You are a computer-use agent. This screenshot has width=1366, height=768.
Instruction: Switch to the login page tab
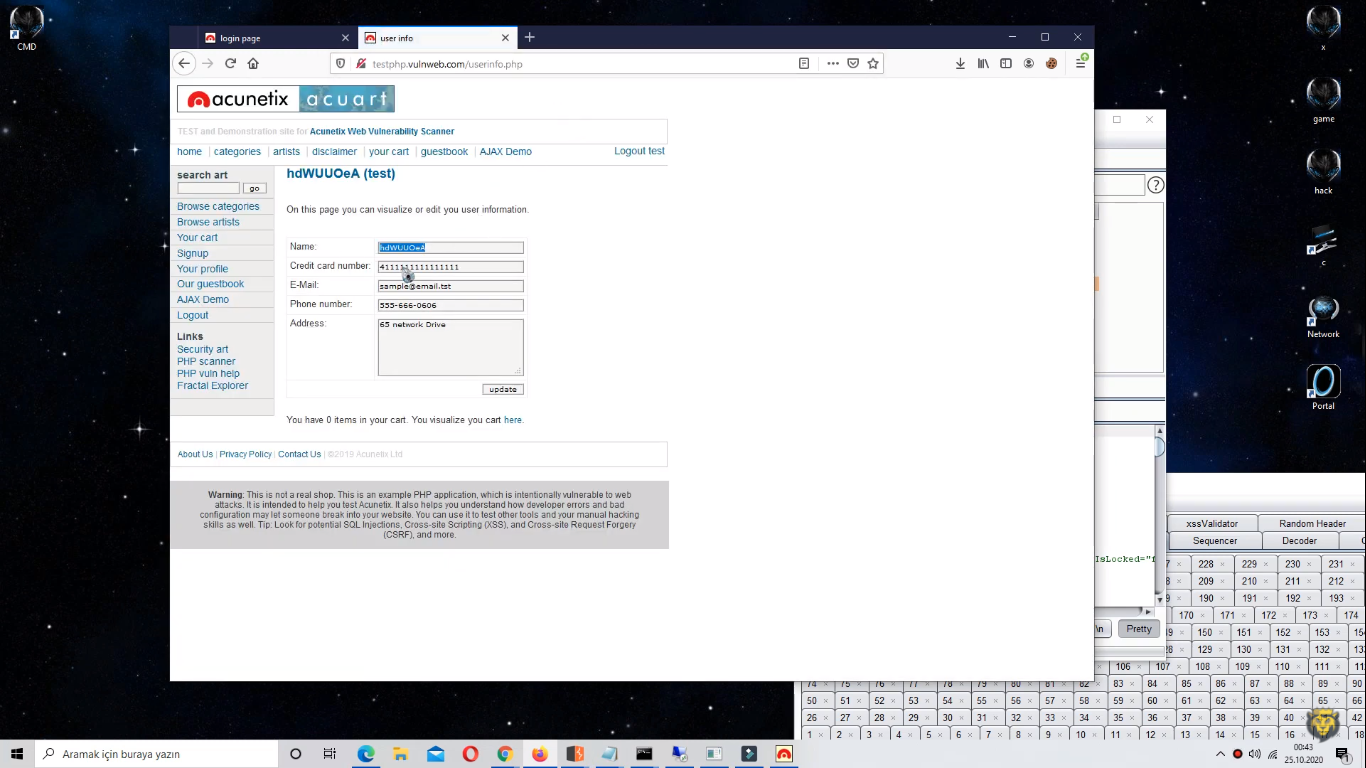click(x=277, y=38)
